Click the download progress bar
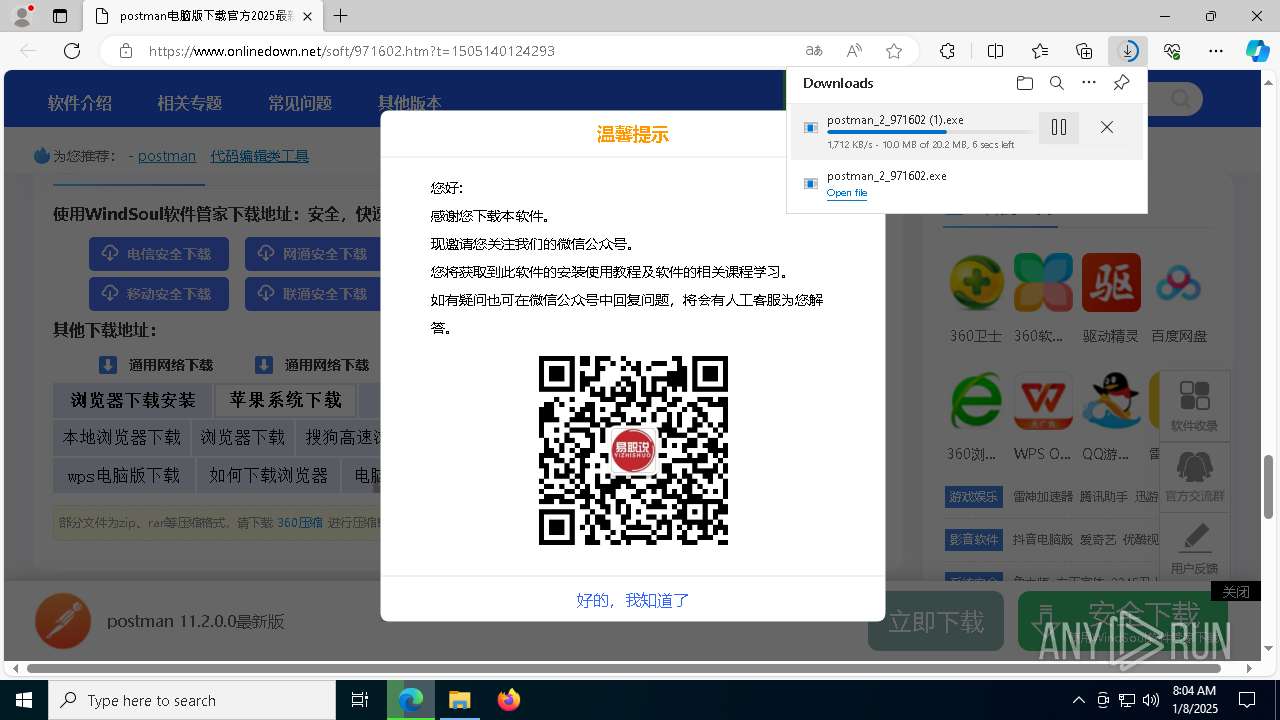The height and width of the screenshot is (720, 1280). click(x=929, y=132)
